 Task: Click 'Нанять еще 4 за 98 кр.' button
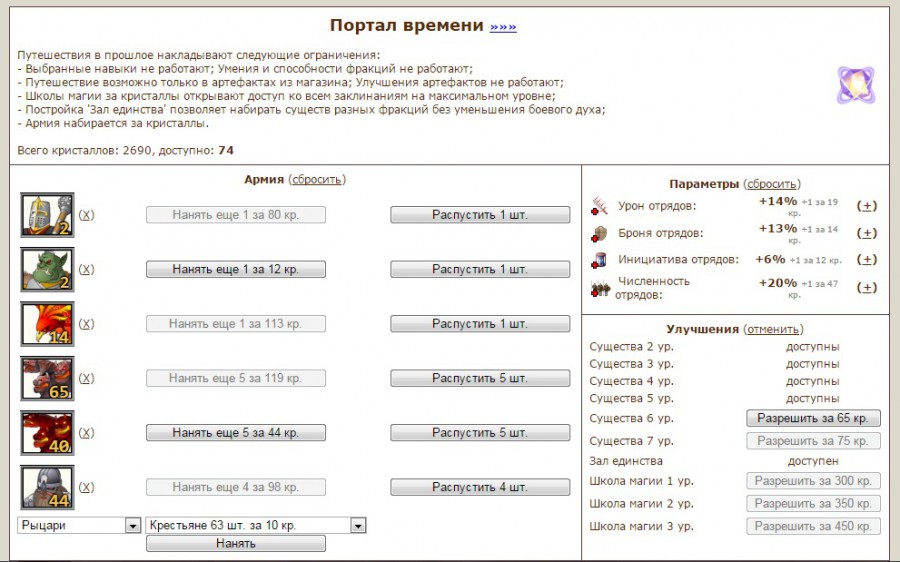(236, 487)
